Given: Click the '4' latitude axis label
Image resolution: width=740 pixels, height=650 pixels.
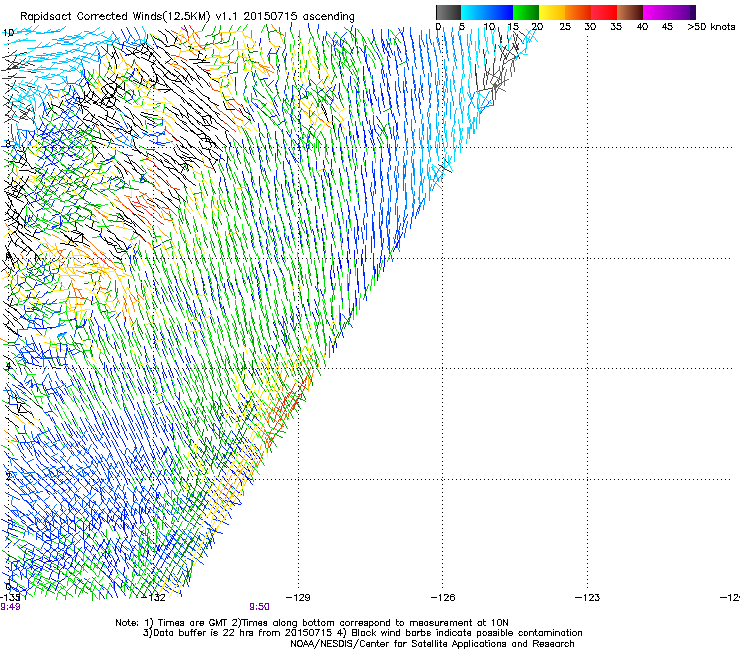Looking at the screenshot, I should tap(8, 366).
